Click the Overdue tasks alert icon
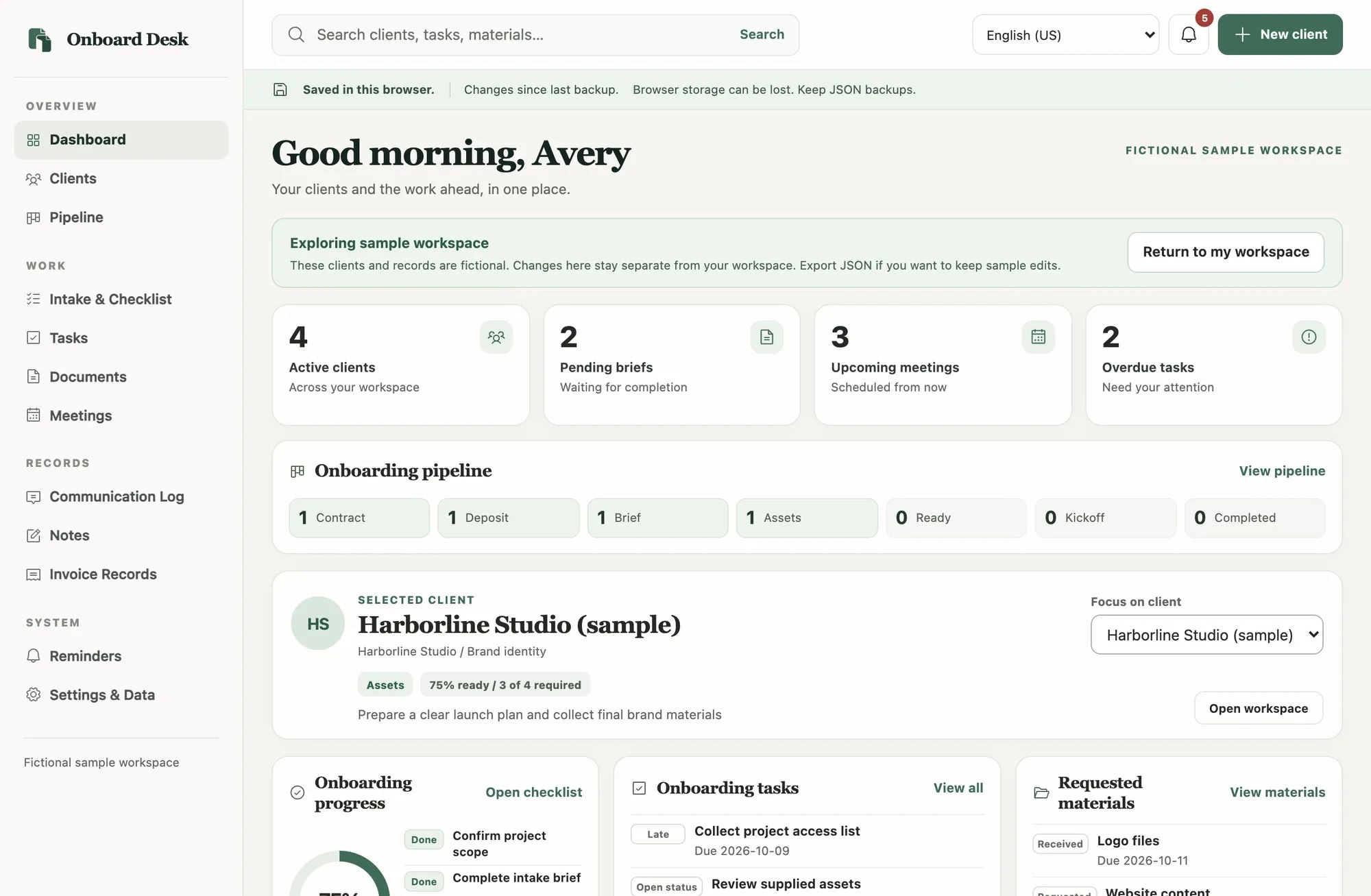This screenshot has width=1371, height=896. pyautogui.click(x=1309, y=337)
